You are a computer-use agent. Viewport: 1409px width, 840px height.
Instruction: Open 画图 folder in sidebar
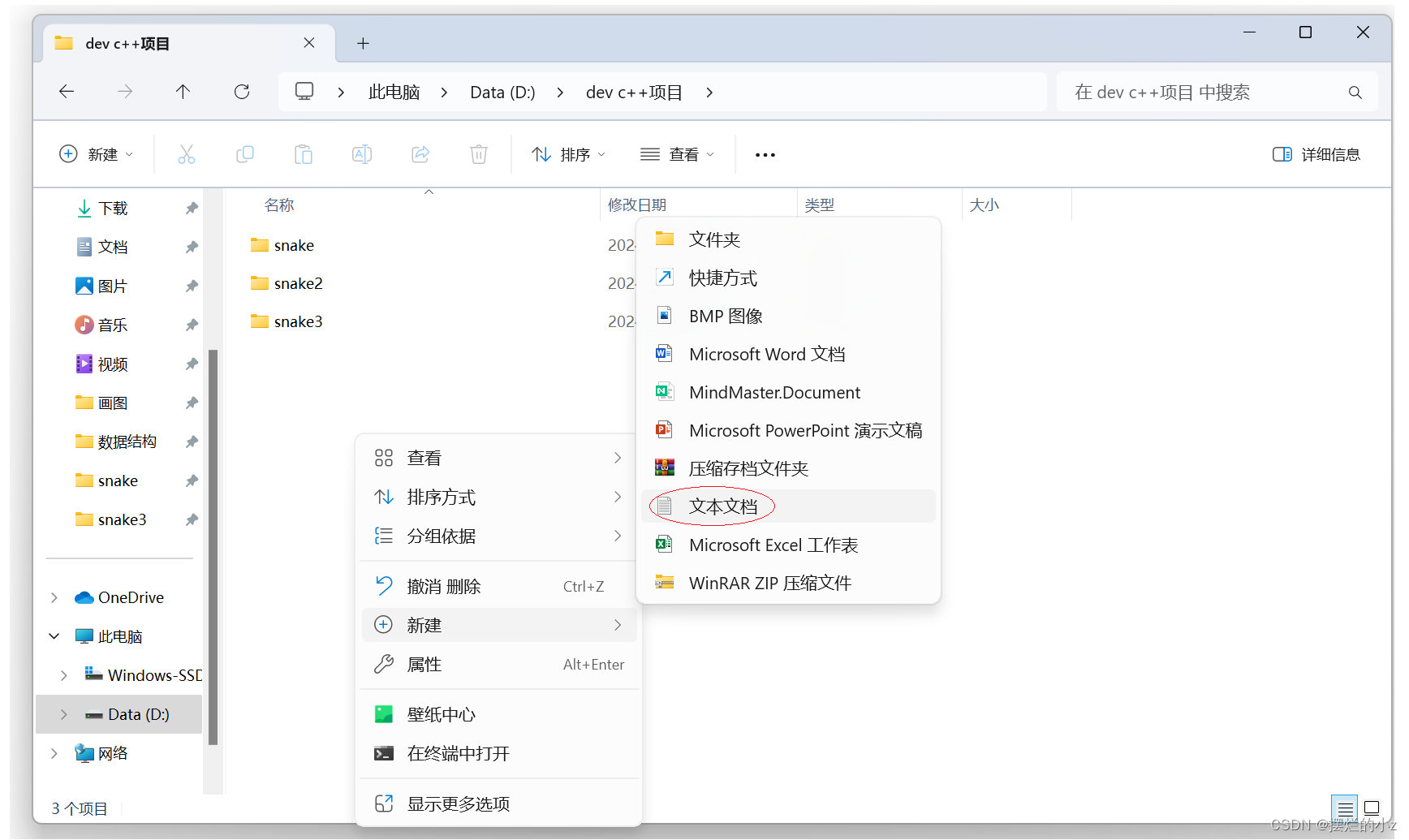[102, 403]
